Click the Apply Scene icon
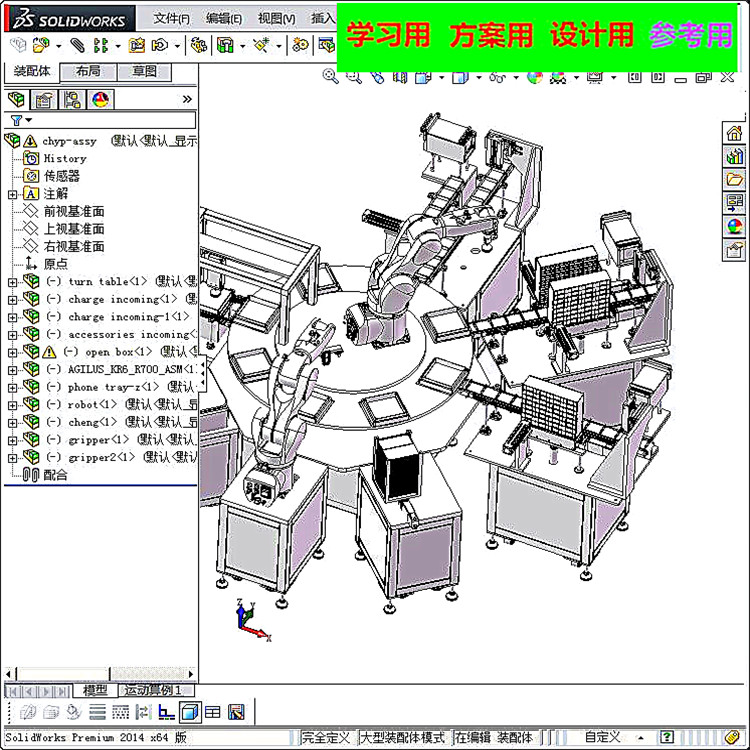Screen dimensions: 750x750 pos(558,77)
